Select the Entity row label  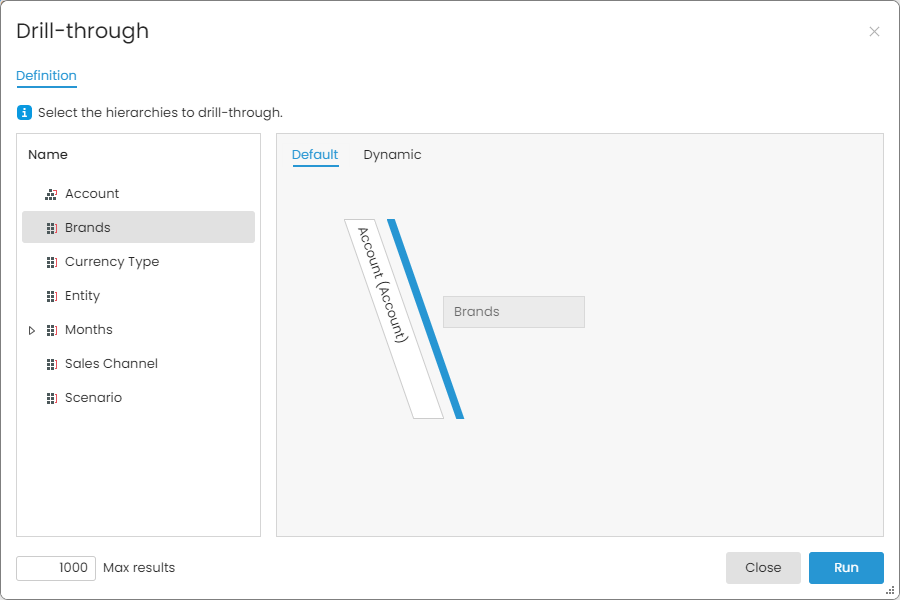point(82,296)
